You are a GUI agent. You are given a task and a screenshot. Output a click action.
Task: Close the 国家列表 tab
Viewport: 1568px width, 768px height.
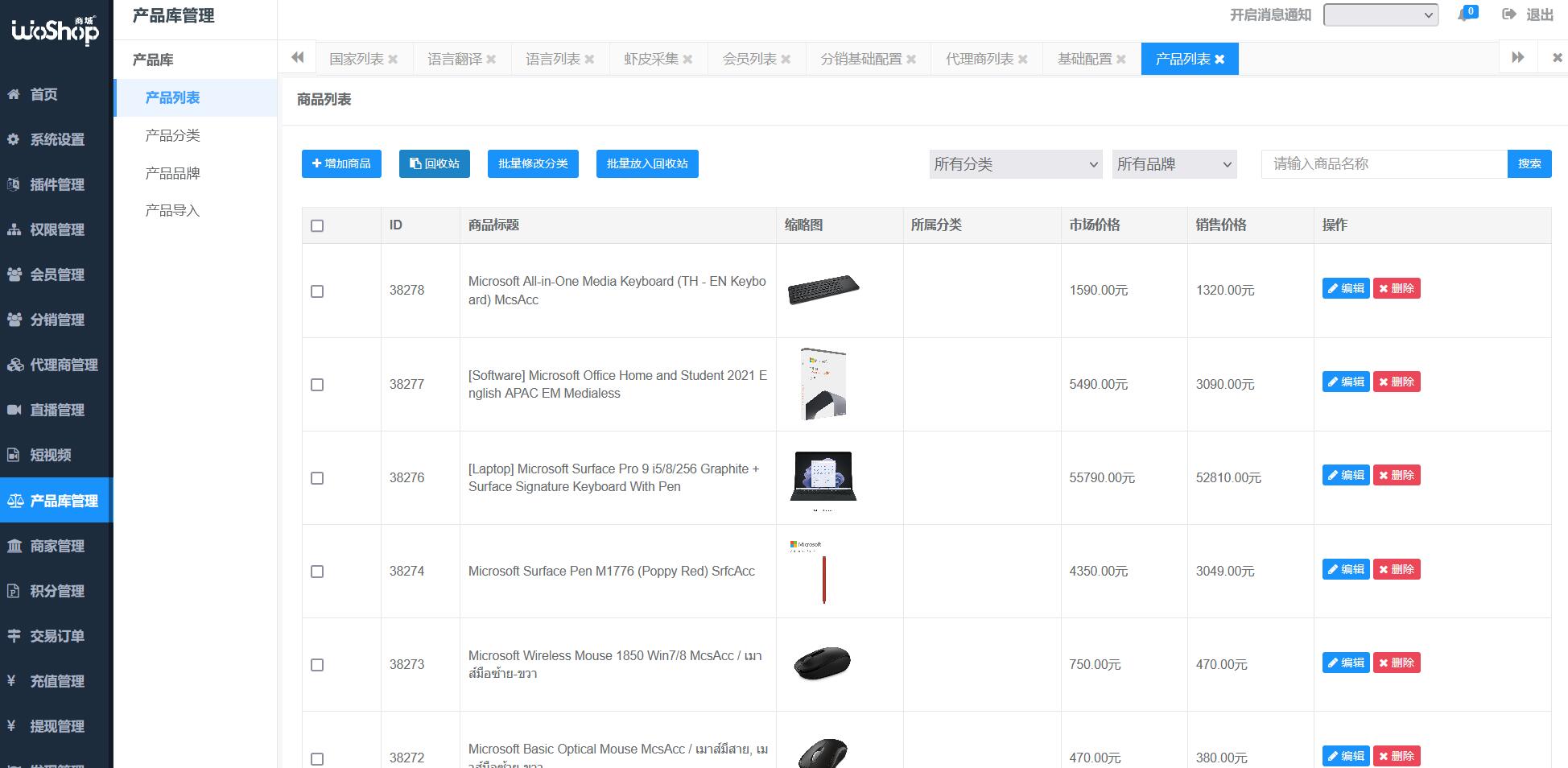tap(393, 59)
